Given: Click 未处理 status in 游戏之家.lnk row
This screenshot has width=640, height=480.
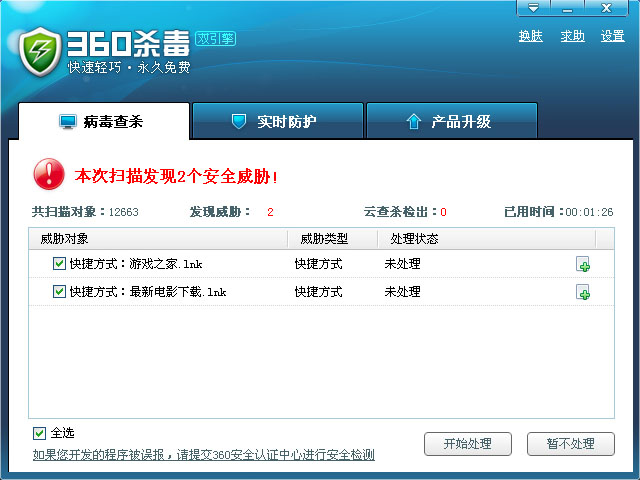Looking at the screenshot, I should click(x=402, y=264).
